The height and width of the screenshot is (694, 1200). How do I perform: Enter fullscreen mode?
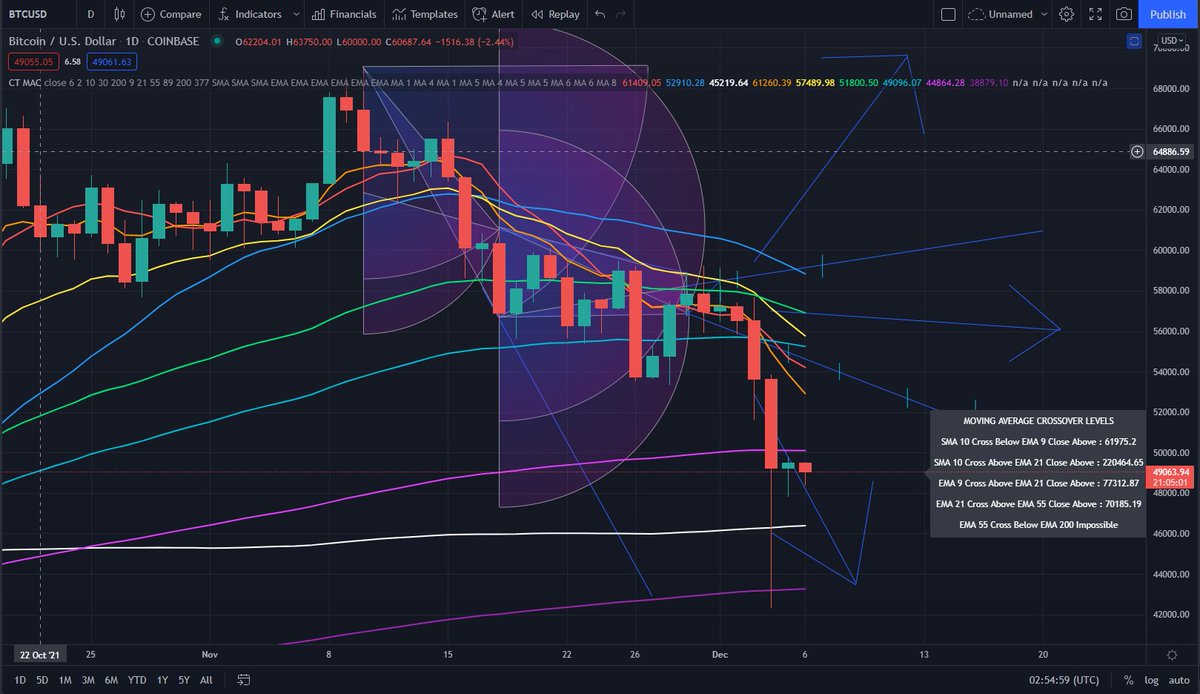pyautogui.click(x=1096, y=14)
